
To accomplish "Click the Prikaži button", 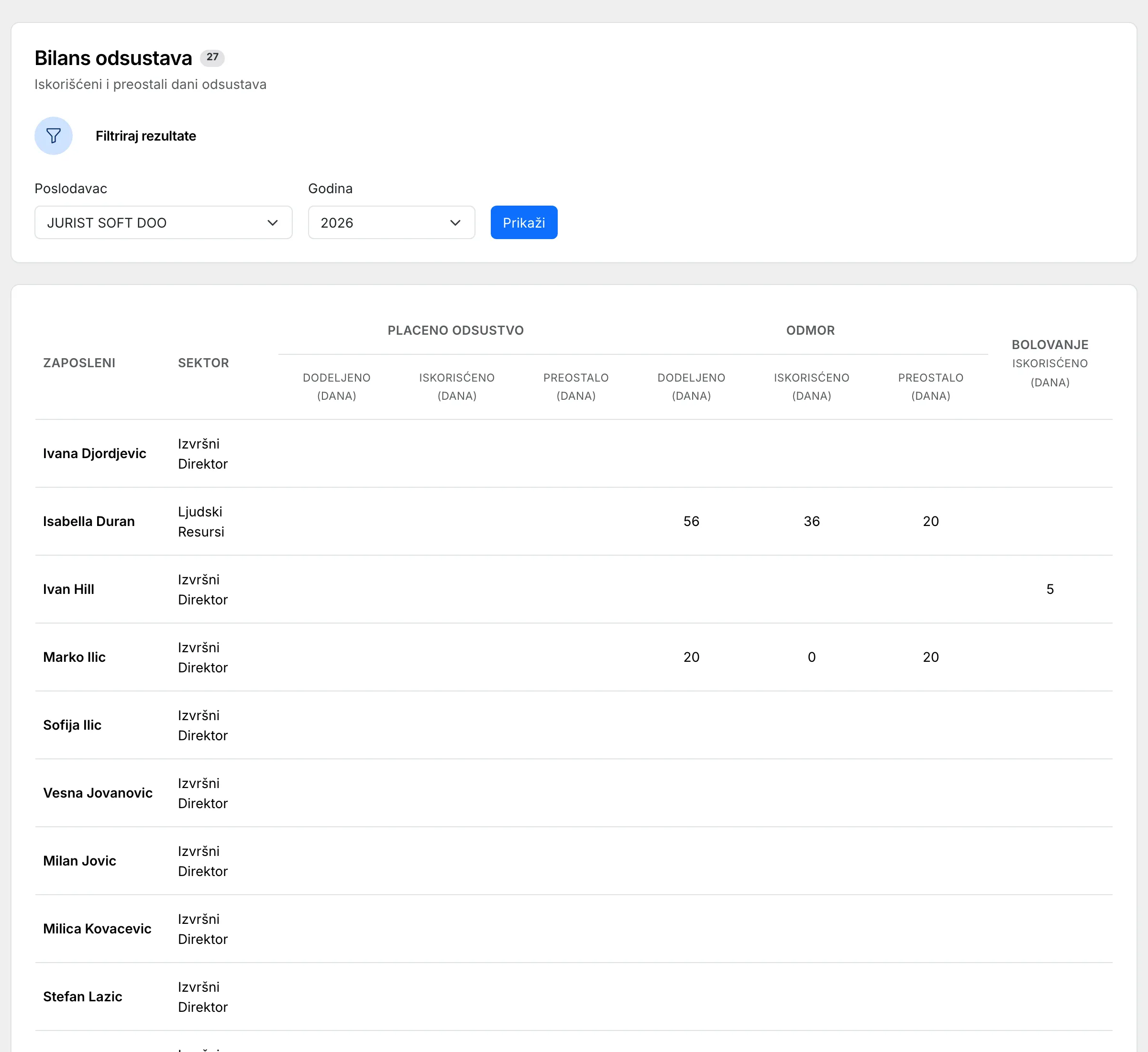I will [x=524, y=222].
